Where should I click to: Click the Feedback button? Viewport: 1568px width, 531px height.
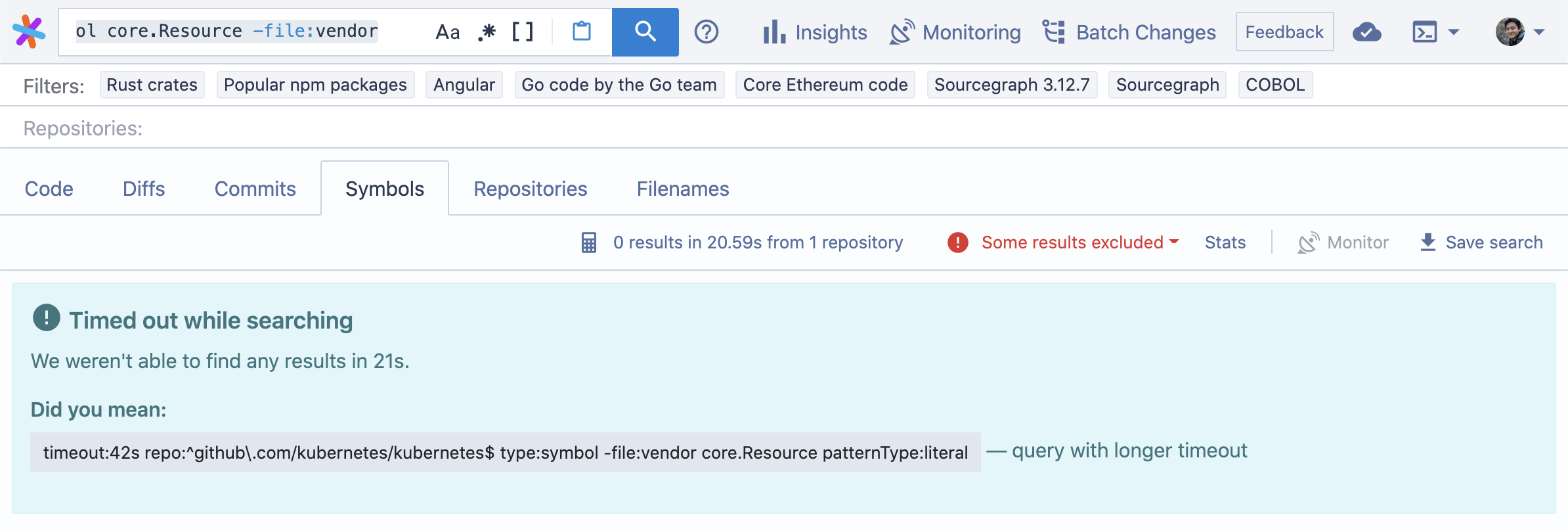click(1284, 32)
